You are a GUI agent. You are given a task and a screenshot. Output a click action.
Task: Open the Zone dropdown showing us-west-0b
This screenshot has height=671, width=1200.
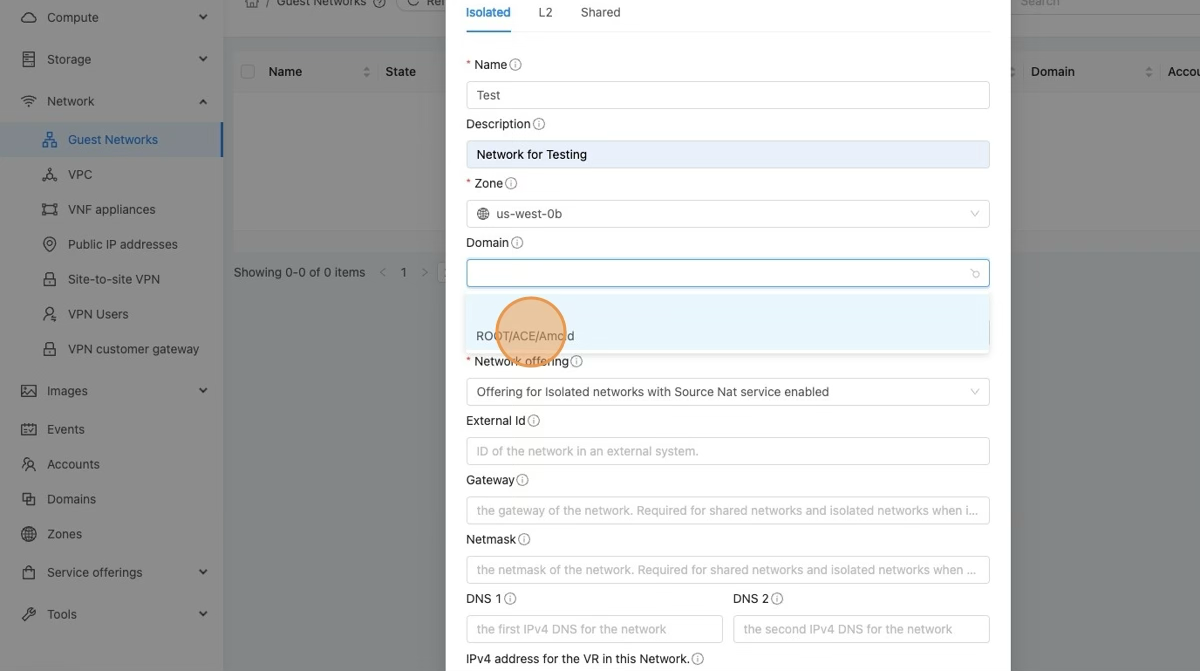coord(727,214)
